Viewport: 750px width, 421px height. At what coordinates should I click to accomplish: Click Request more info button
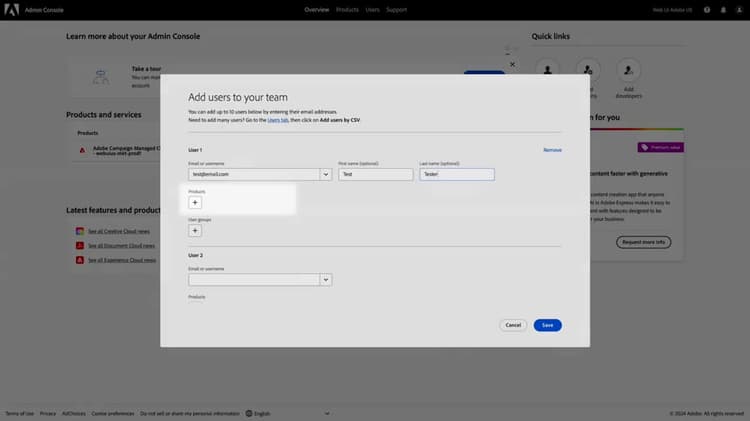pyautogui.click(x=643, y=242)
